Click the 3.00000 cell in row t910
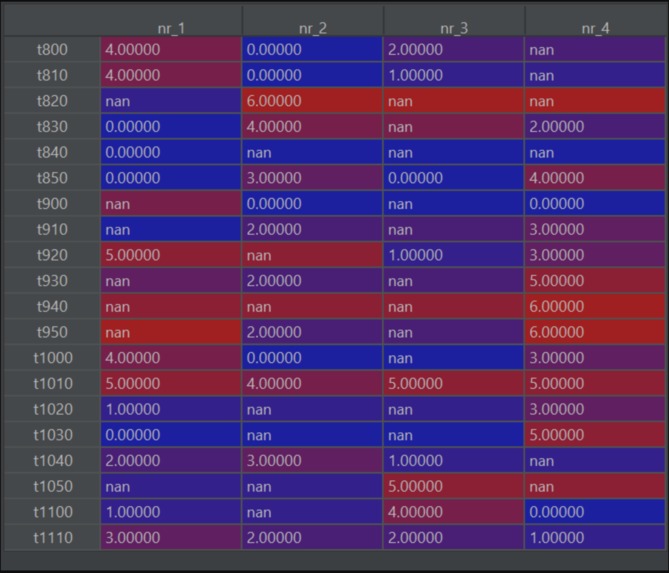 click(x=595, y=229)
